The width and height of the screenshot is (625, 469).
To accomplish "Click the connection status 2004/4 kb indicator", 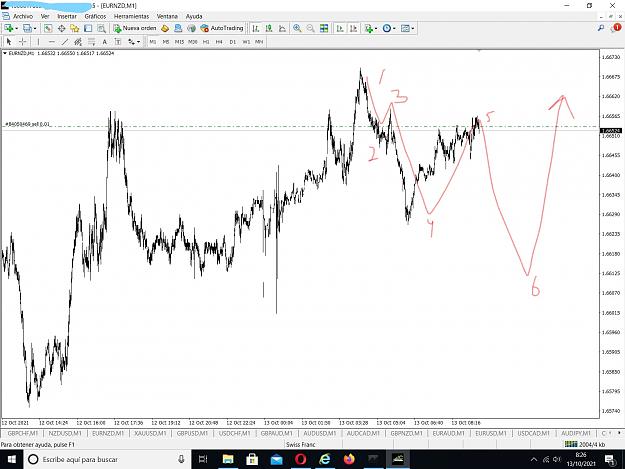I will click(x=584, y=444).
